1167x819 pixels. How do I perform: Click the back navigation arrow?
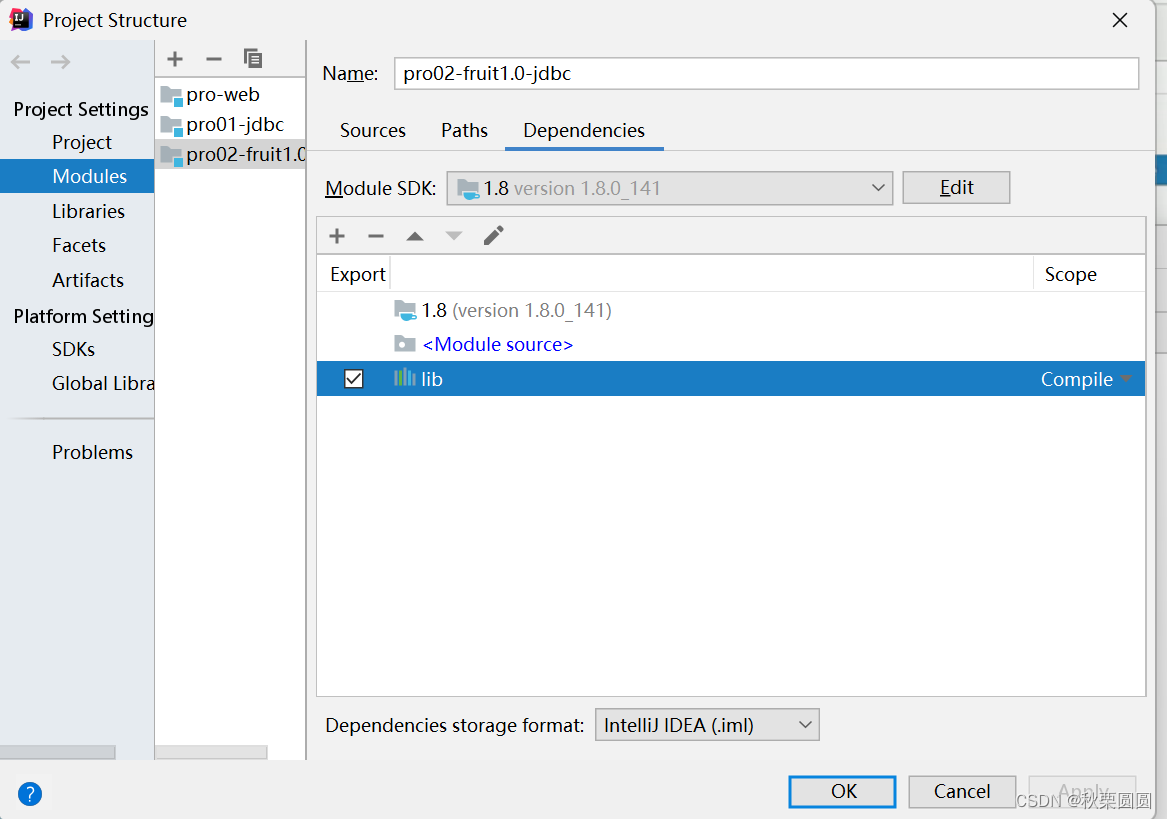20,62
